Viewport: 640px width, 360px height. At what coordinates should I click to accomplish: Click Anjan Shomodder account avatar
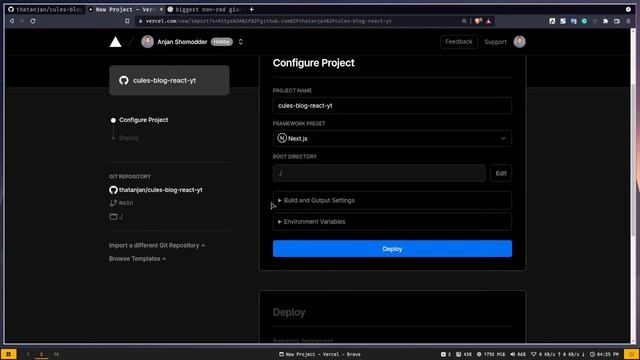tap(147, 42)
